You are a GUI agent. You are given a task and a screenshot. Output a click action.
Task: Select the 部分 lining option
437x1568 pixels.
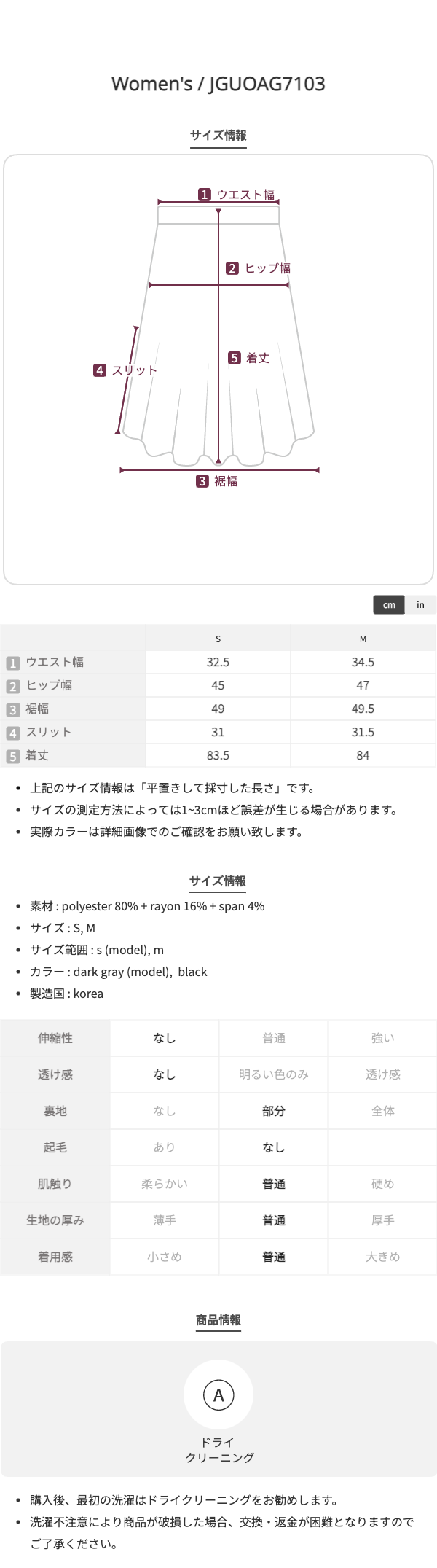(274, 1111)
